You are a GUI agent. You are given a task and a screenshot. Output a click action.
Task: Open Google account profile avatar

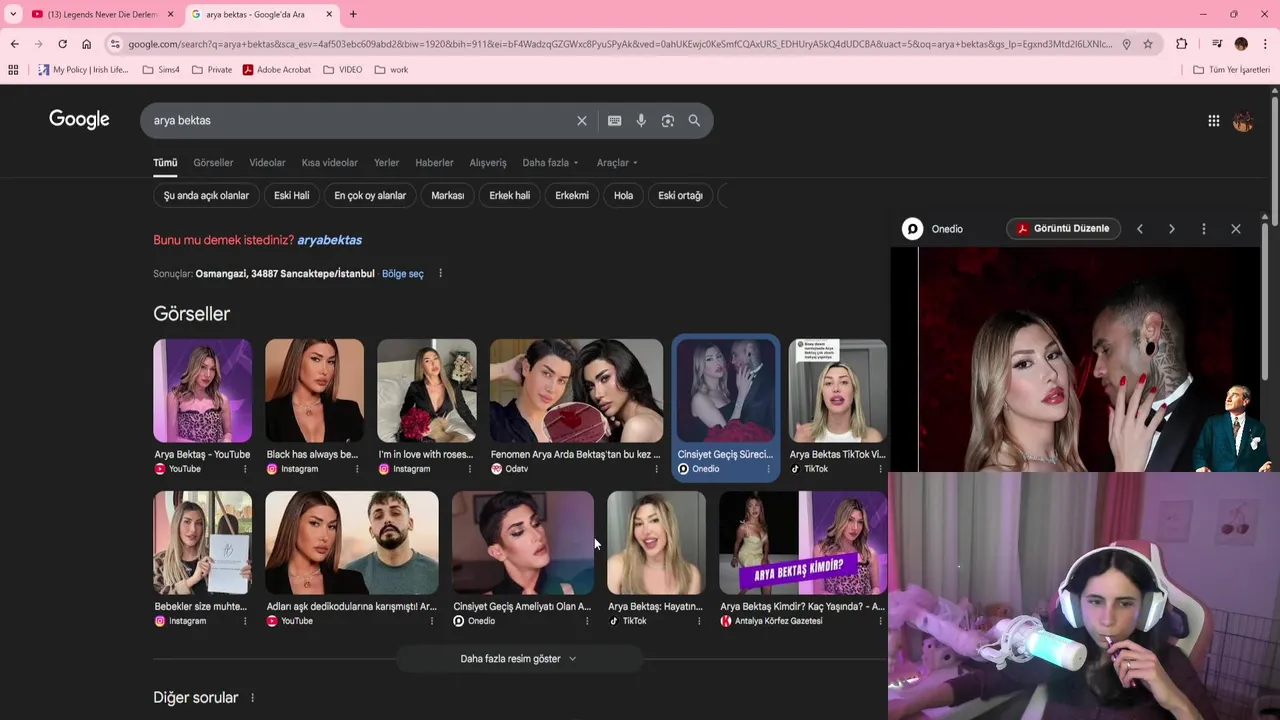(1243, 120)
